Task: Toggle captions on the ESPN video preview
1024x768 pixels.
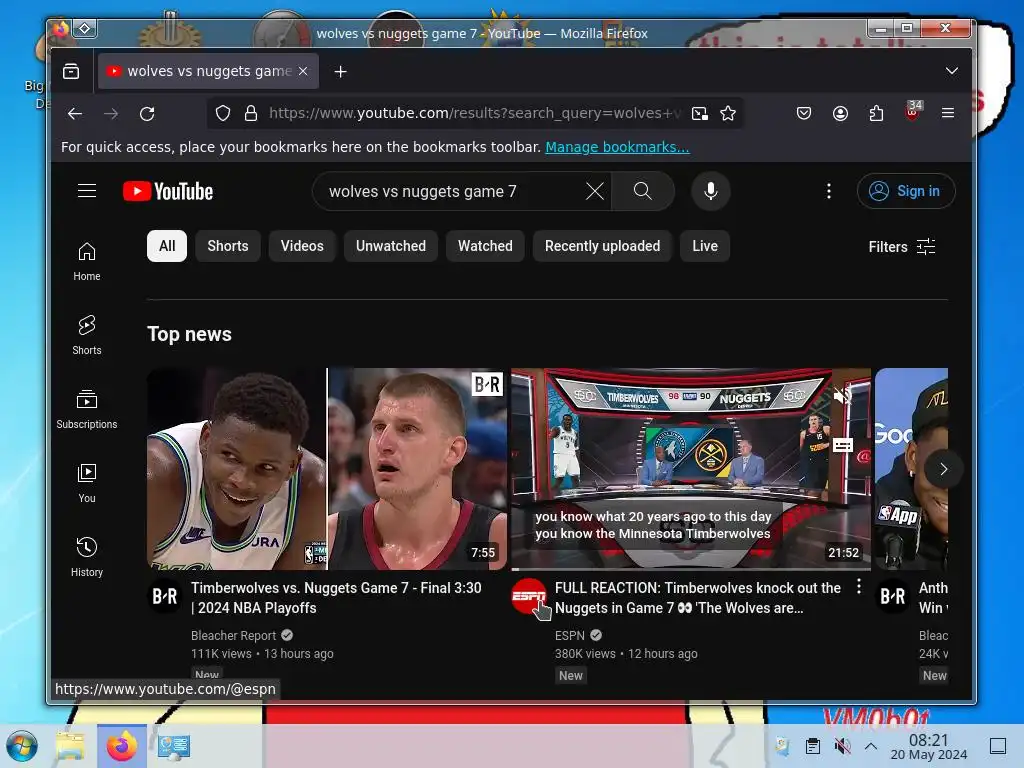Action: (842, 445)
